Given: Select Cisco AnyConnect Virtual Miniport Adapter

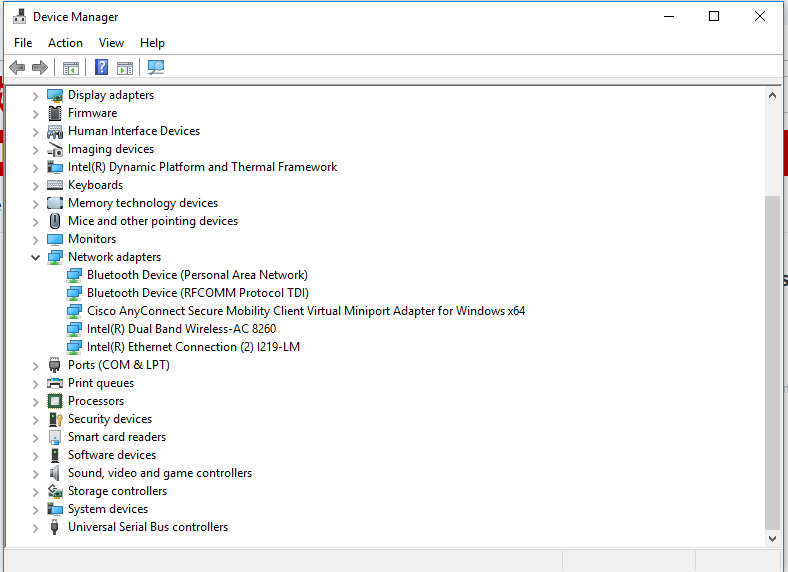Looking at the screenshot, I should 306,311.
